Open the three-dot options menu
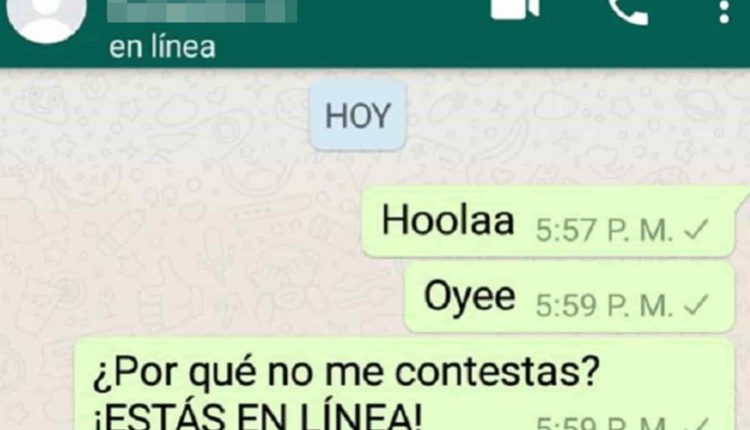Screen dimensions: 750x430 tap(724, 11)
